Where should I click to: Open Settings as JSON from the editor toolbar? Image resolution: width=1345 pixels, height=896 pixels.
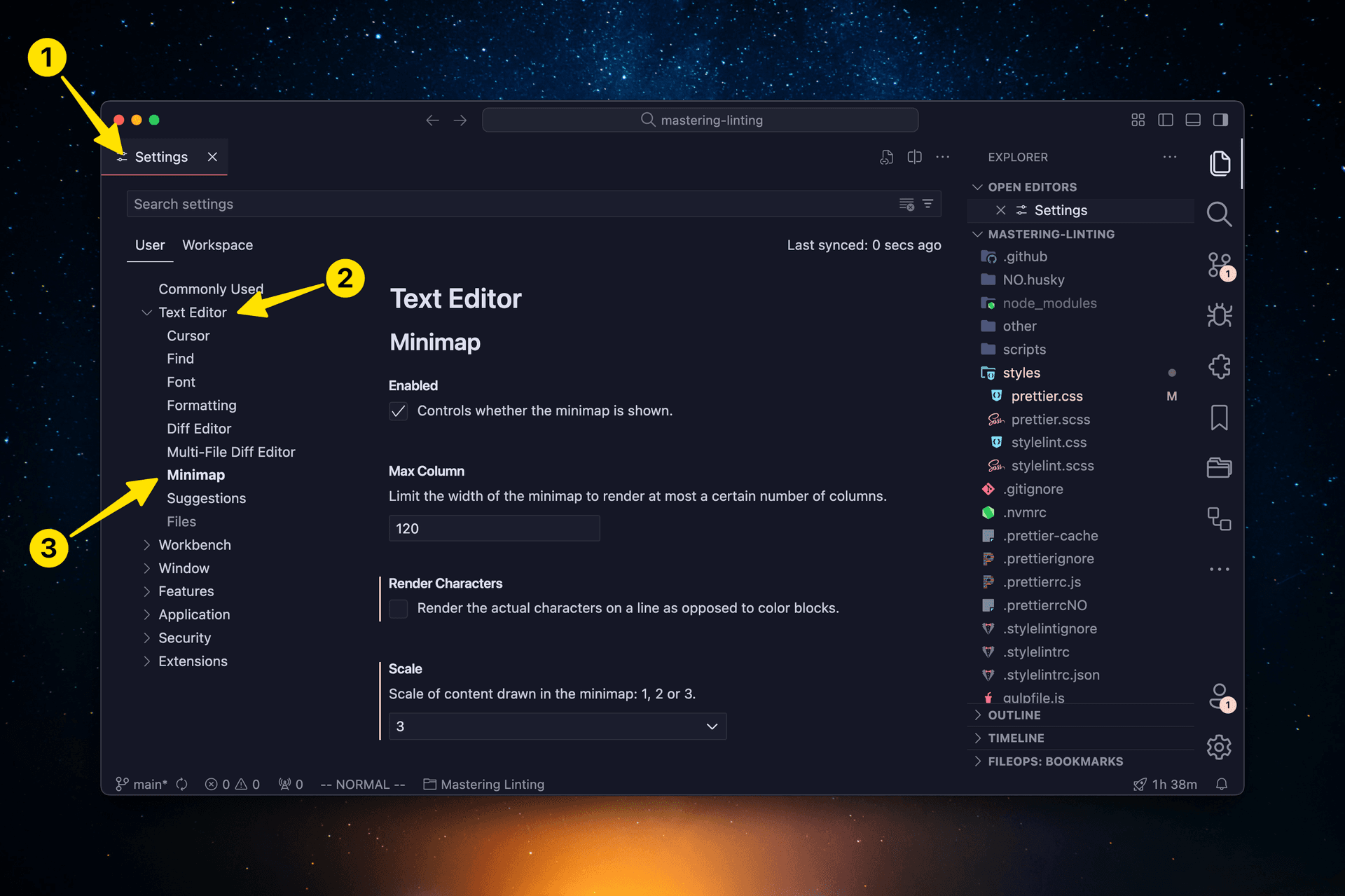click(x=886, y=157)
